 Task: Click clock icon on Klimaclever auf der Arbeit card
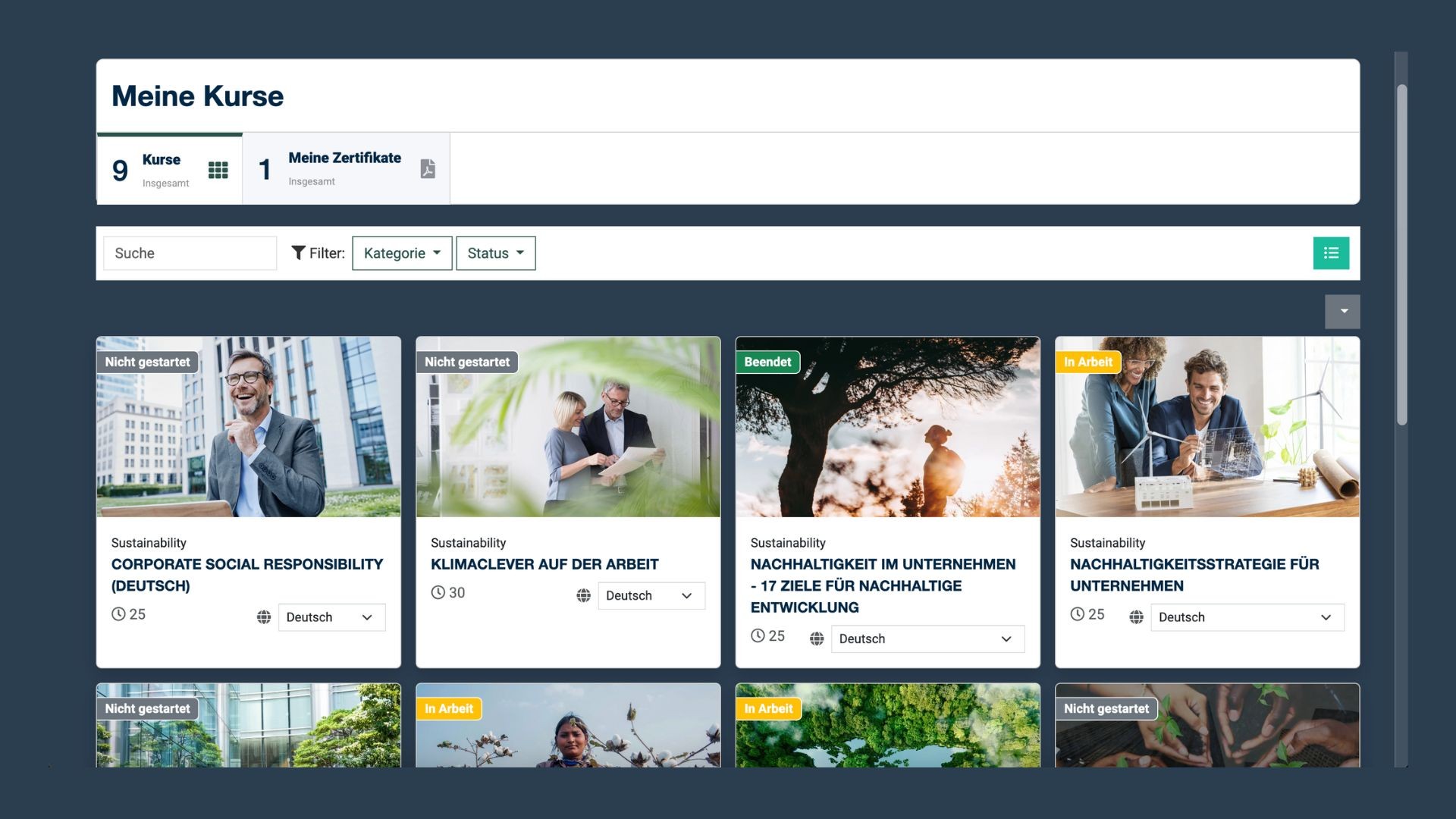438,592
